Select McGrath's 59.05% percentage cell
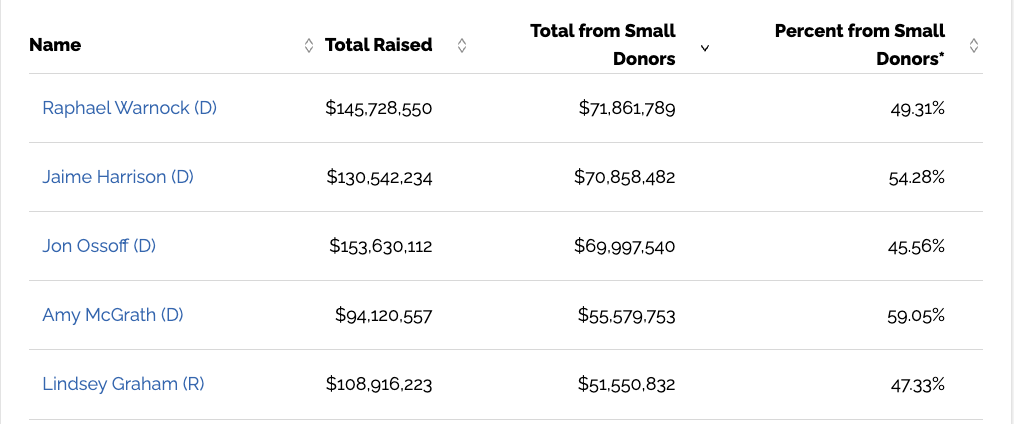 [916, 315]
